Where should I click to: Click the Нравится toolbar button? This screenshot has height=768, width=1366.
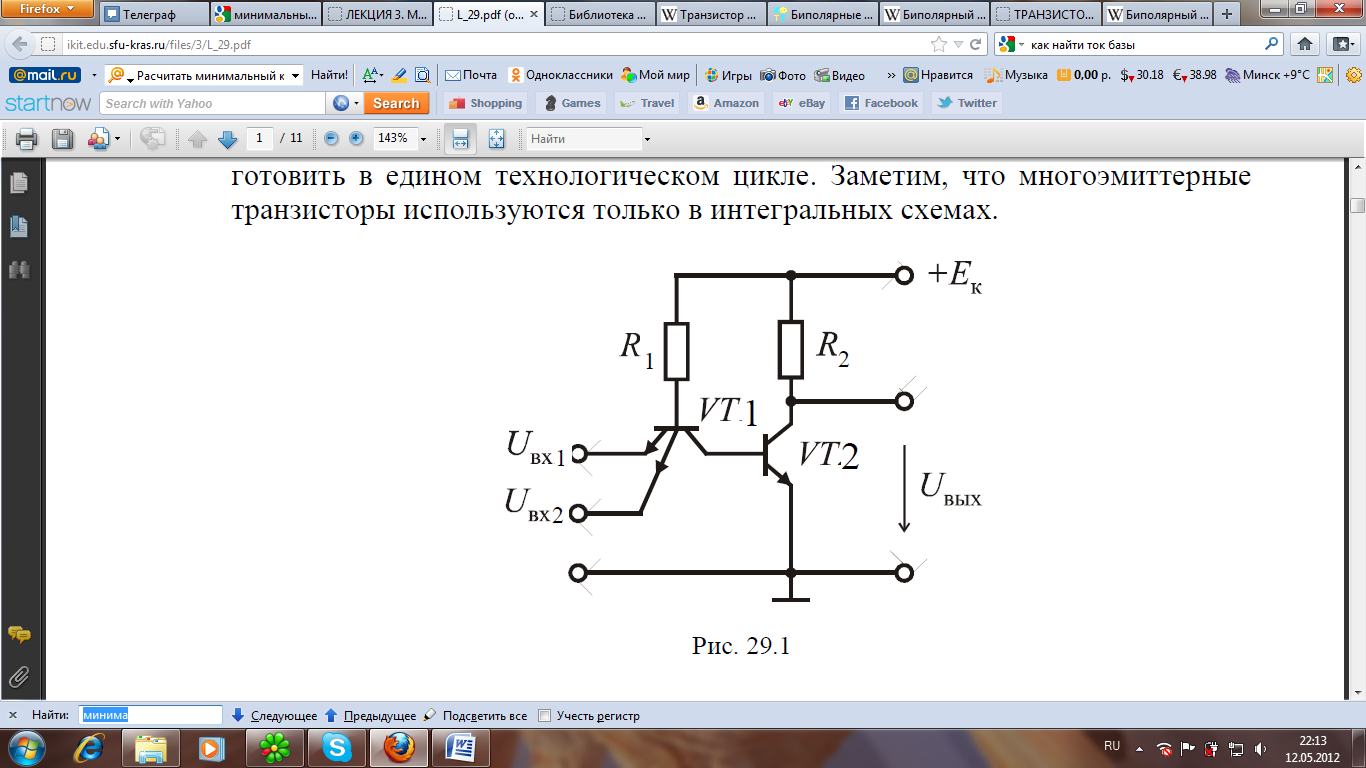click(x=938, y=75)
